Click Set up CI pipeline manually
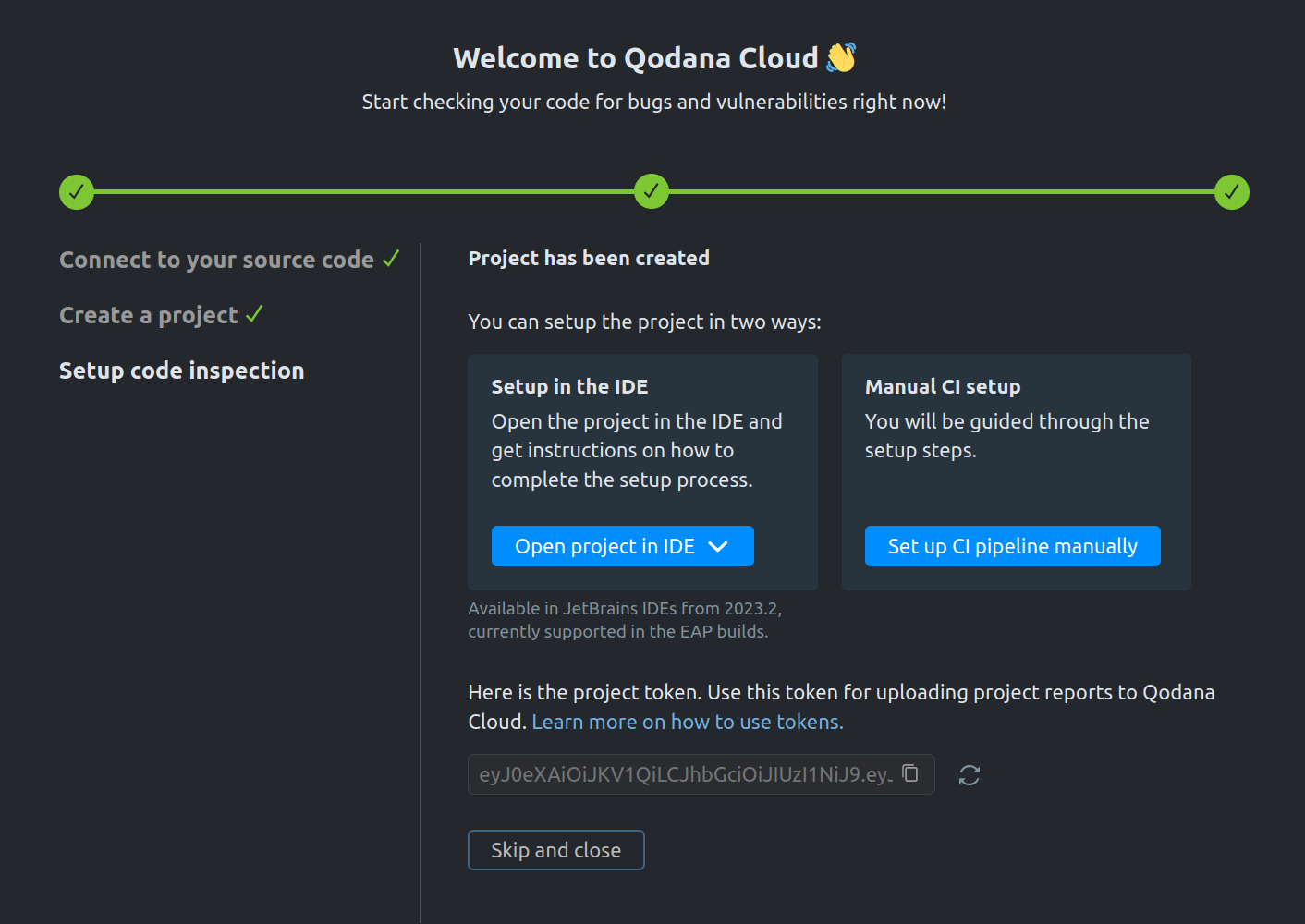The width and height of the screenshot is (1305, 924). pos(1012,546)
